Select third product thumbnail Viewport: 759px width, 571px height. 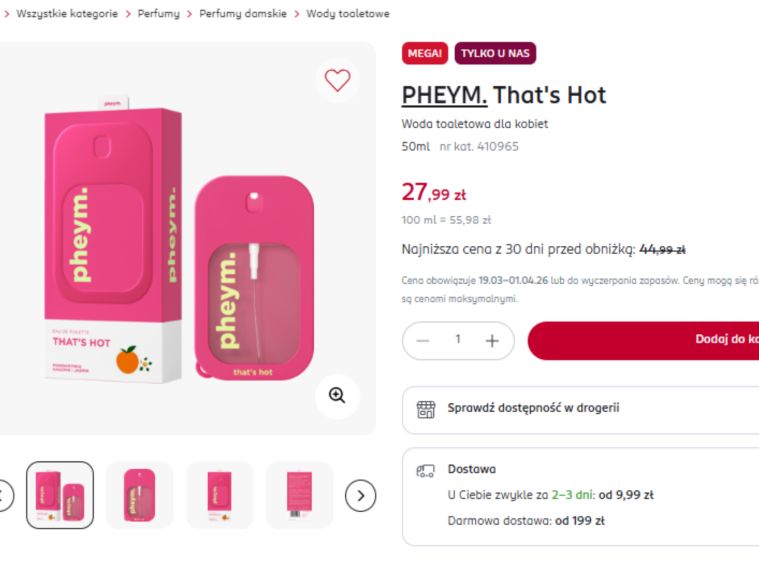click(x=219, y=495)
